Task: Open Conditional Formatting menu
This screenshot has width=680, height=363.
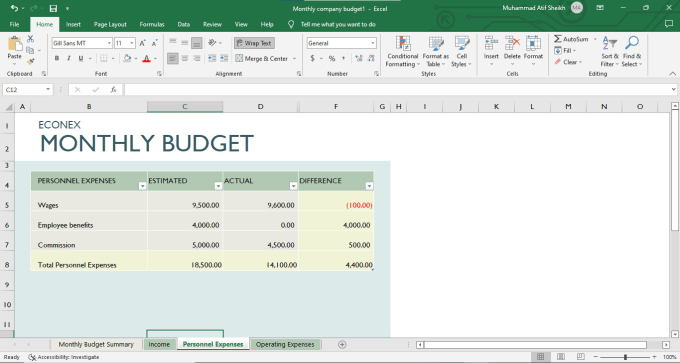Action: (x=403, y=52)
